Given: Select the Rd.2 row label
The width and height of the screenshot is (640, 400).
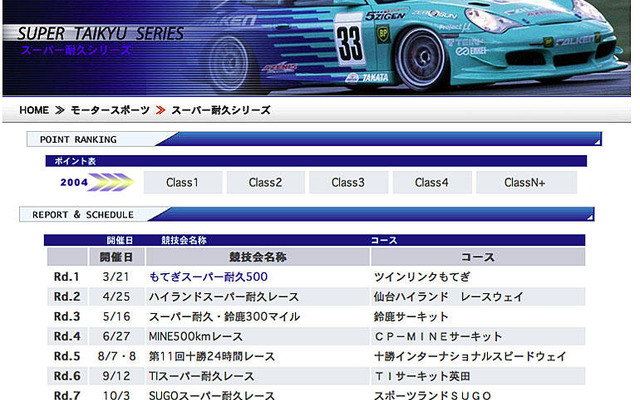Looking at the screenshot, I should click(x=67, y=297).
